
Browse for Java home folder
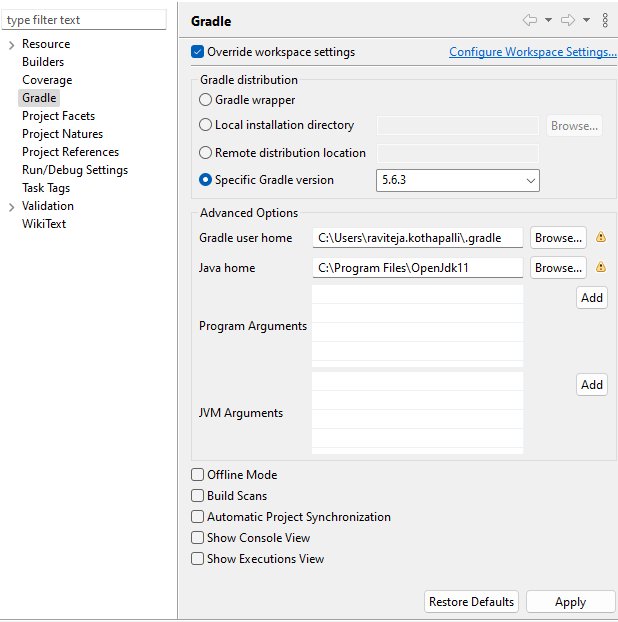pos(558,268)
